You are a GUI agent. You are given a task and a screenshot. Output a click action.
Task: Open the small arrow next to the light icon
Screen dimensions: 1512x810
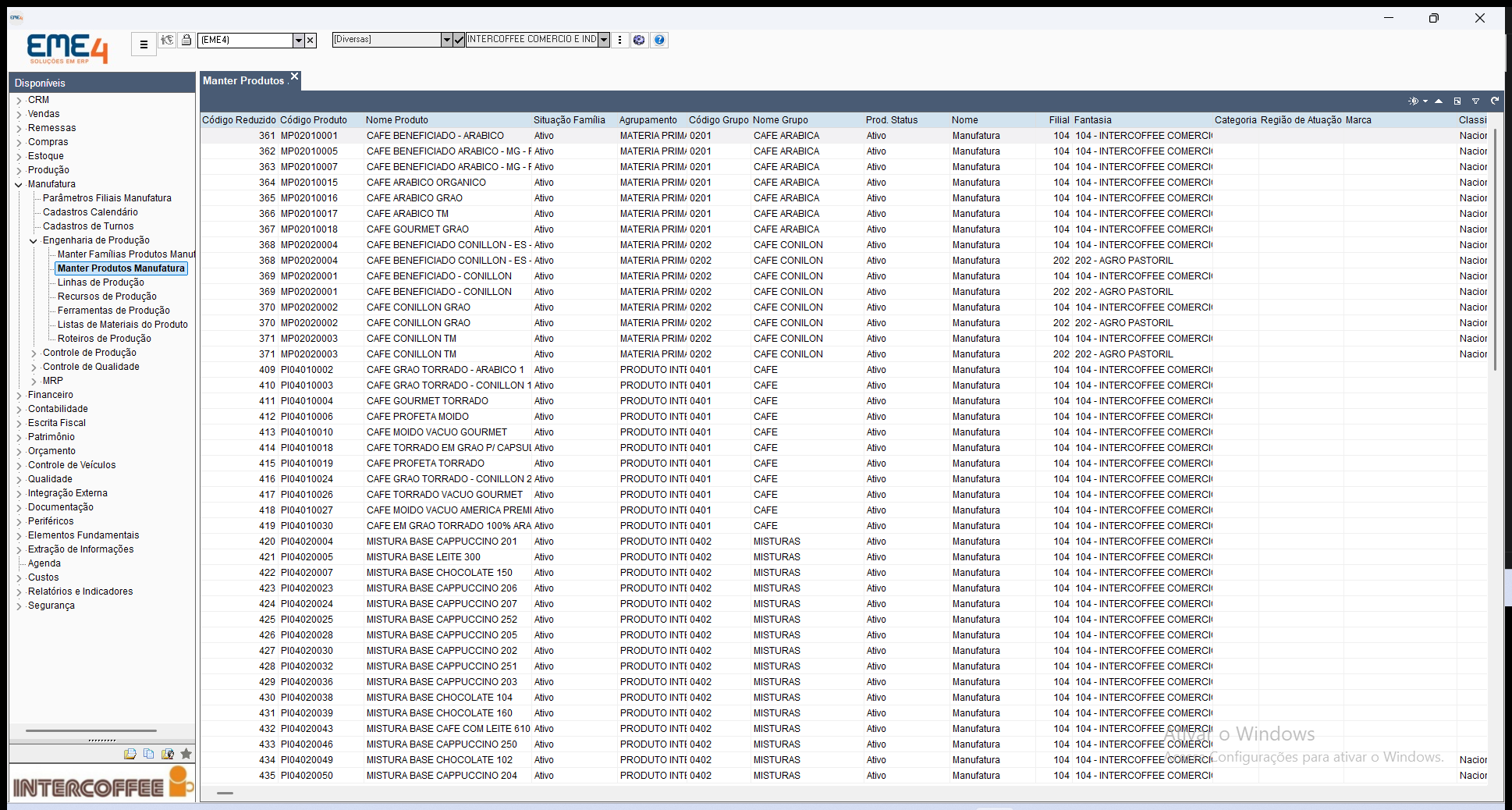(1425, 101)
